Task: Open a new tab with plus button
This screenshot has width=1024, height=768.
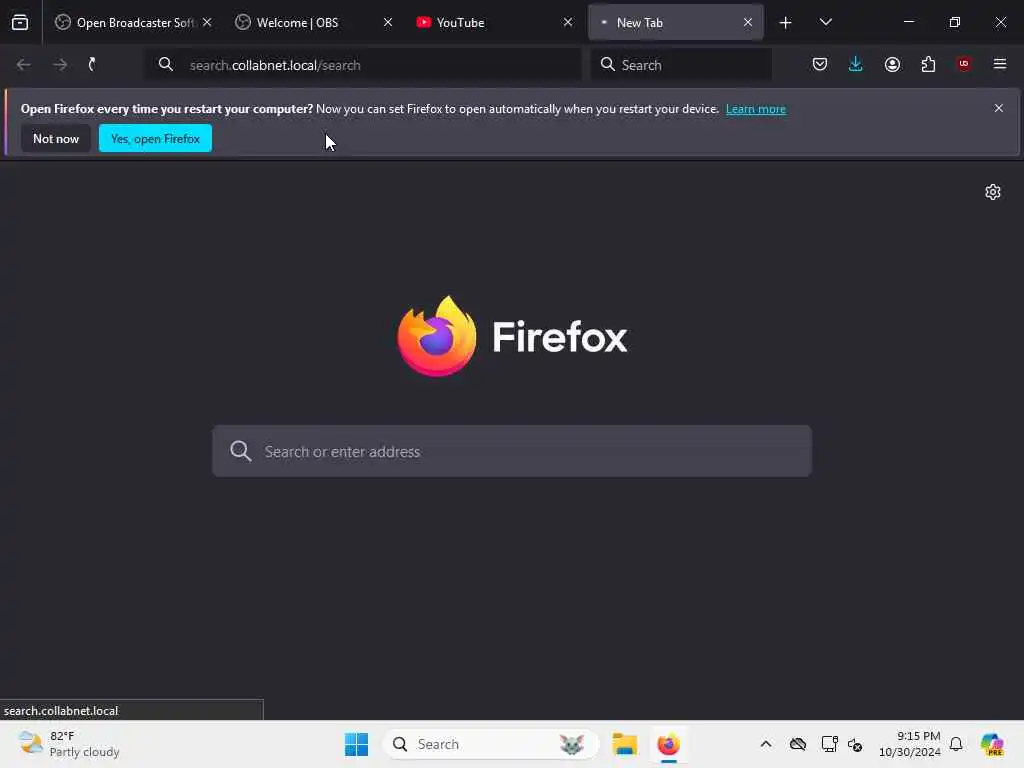Action: click(786, 23)
